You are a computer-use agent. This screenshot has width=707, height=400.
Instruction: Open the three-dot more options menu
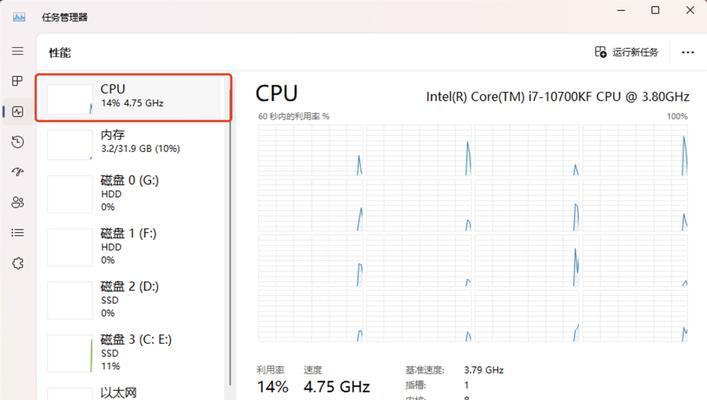click(x=688, y=53)
